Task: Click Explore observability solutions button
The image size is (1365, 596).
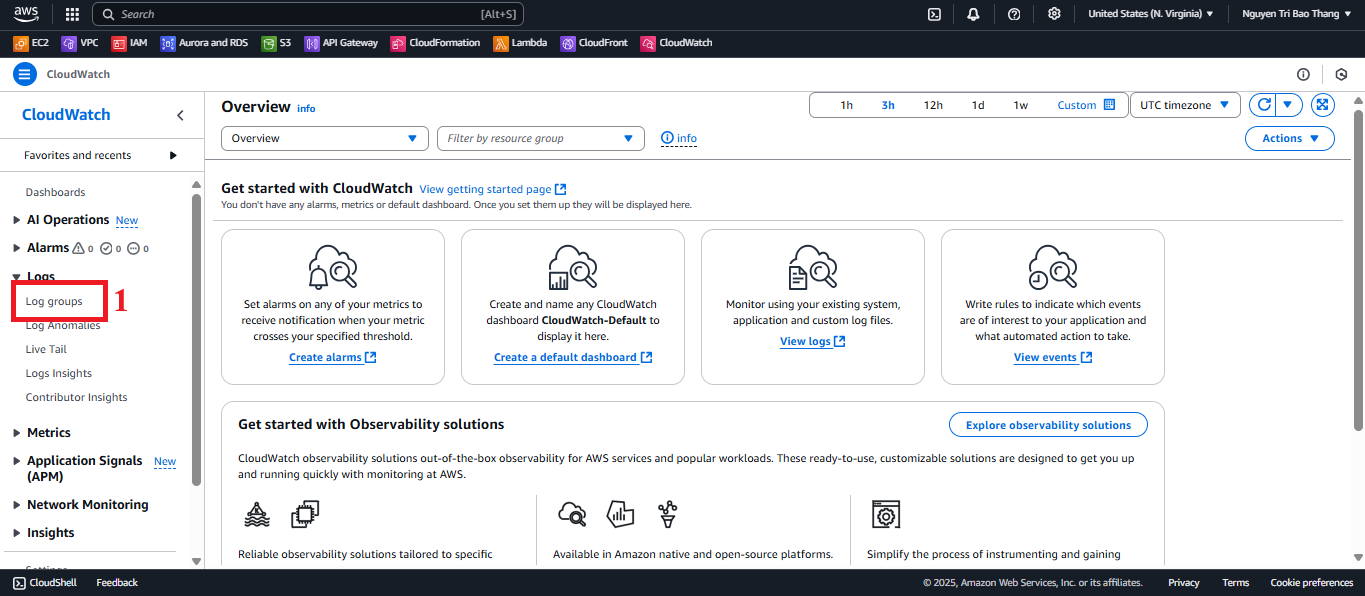Action: click(1048, 425)
